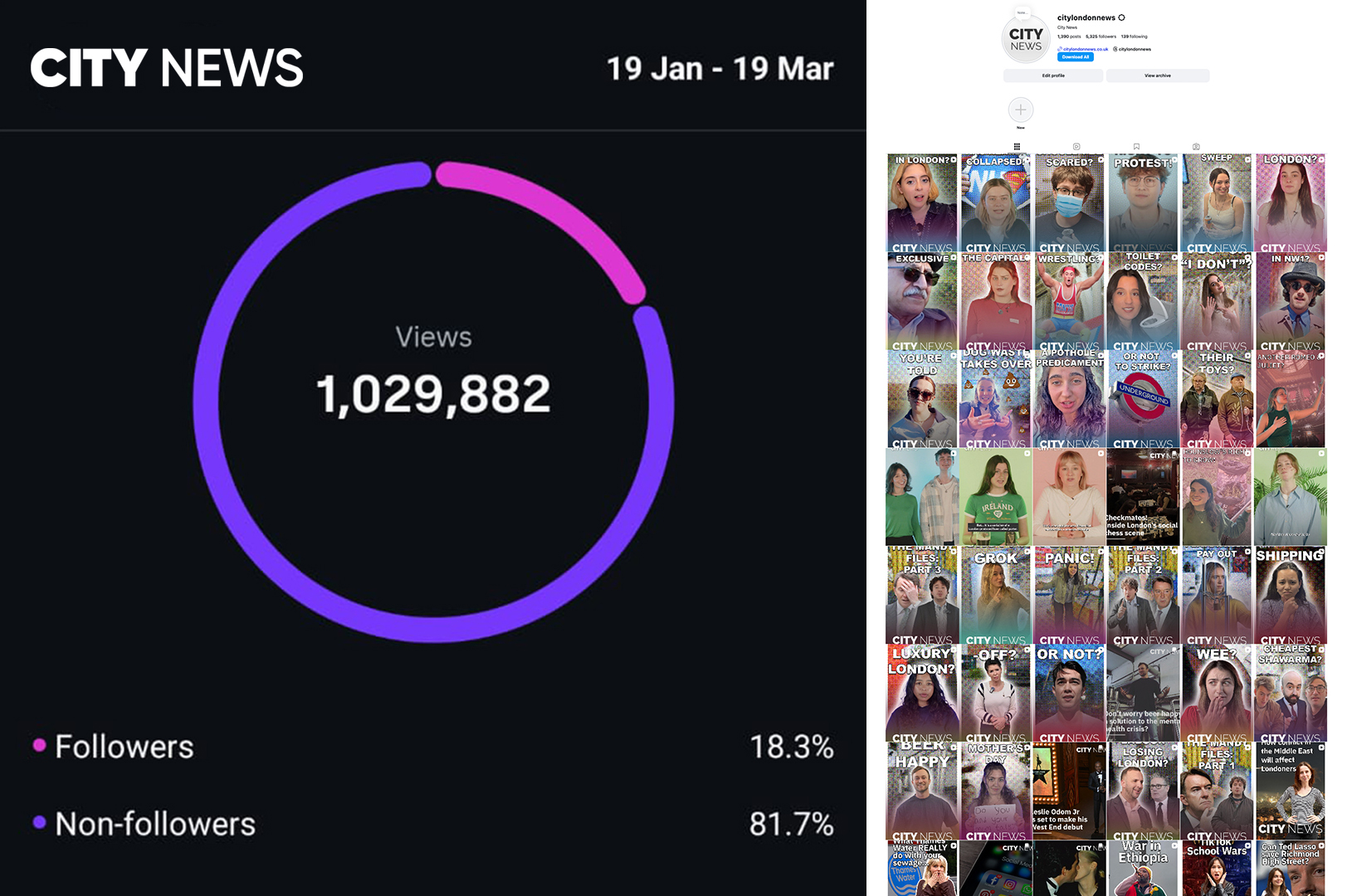The image size is (1347, 896).
Task: Click the Note bubble above profile picture
Action: coord(1022,12)
